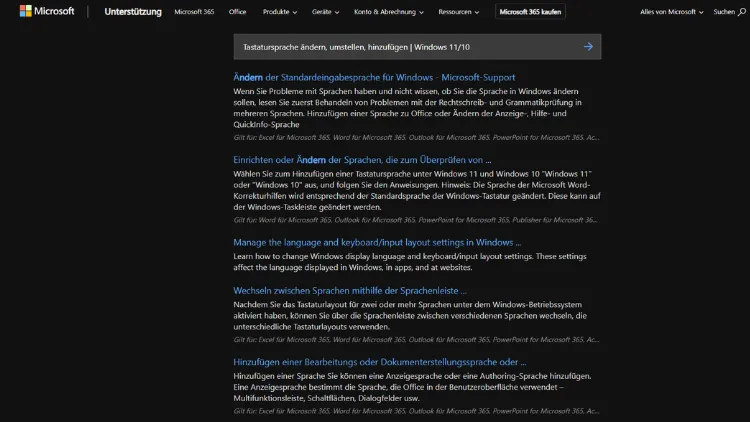Open Manage the language and keyboard result
Viewport: 750px width, 422px height.
(x=377, y=243)
